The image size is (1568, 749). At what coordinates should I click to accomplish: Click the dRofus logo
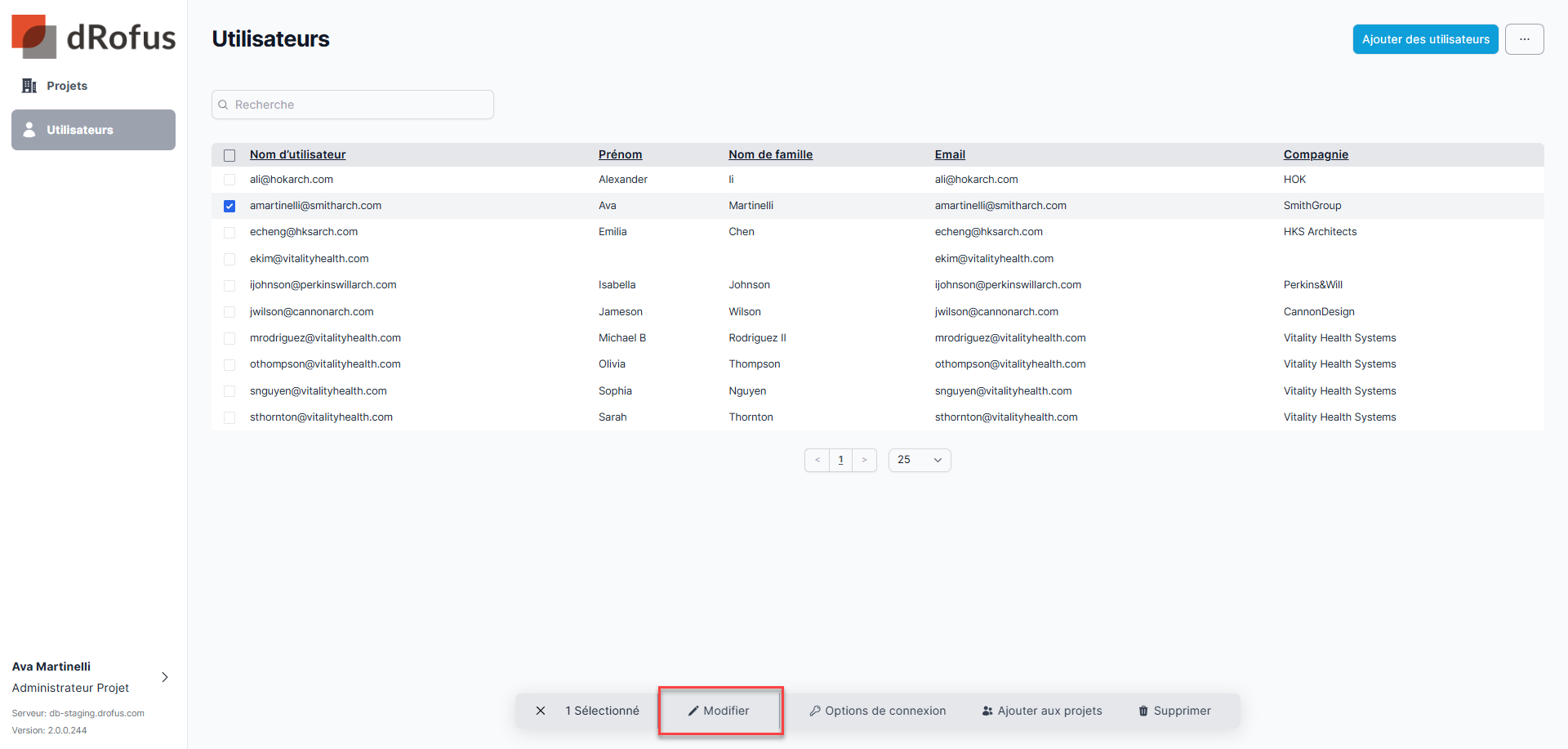[93, 37]
